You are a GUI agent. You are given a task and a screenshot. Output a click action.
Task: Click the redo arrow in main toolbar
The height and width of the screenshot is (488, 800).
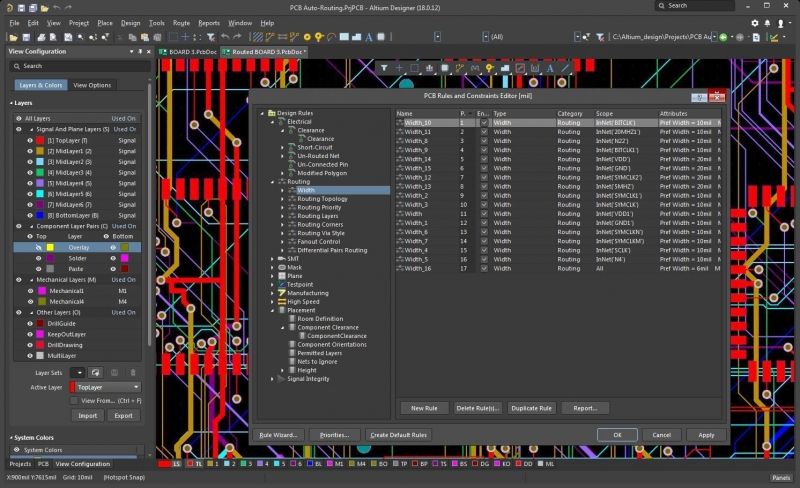tap(237, 37)
